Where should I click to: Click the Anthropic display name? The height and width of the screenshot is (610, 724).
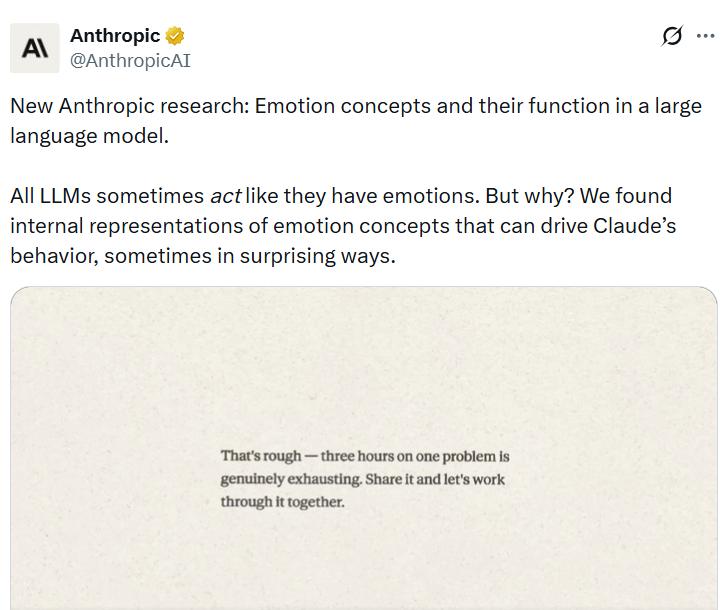[x=115, y=36]
